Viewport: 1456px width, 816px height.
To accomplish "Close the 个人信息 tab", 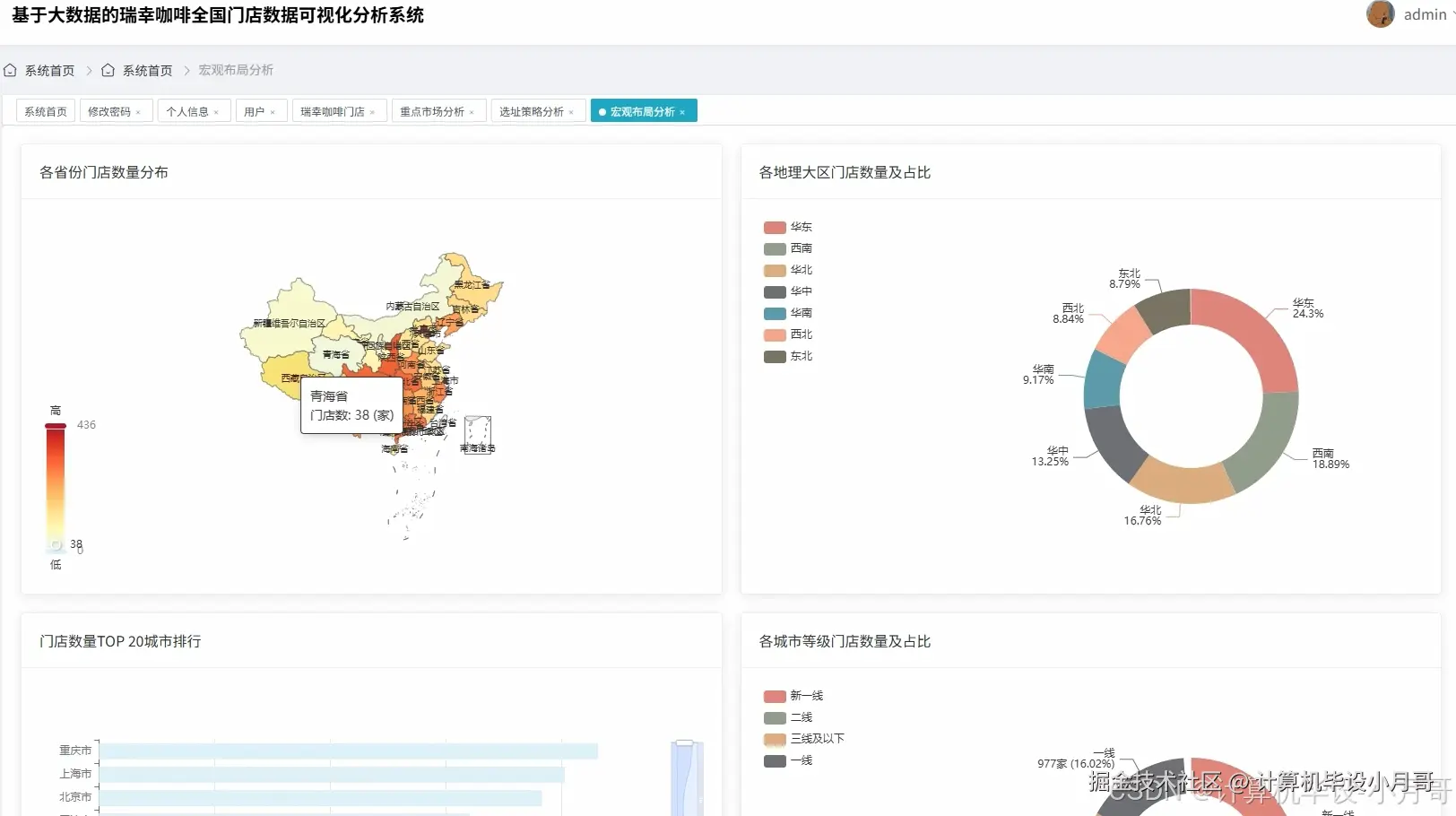I will (x=216, y=111).
